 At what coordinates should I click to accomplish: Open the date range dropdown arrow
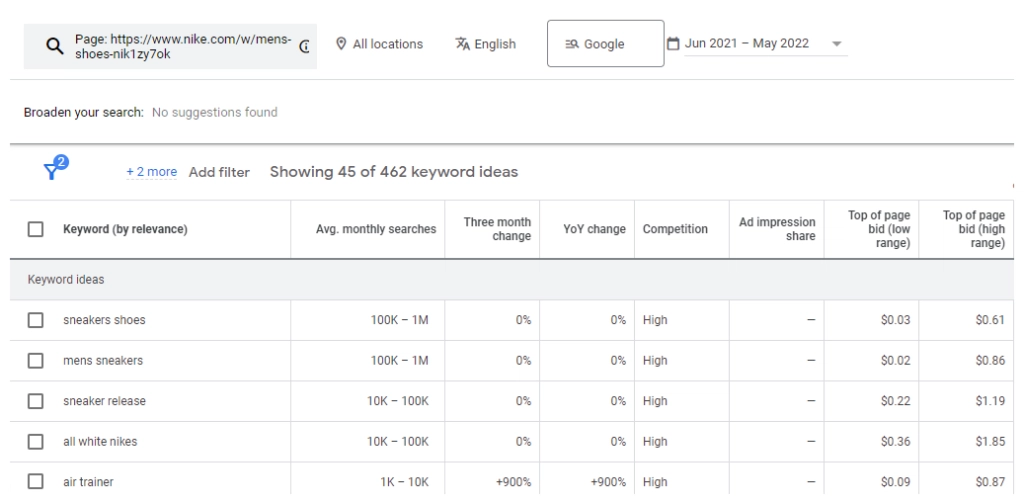coord(837,44)
